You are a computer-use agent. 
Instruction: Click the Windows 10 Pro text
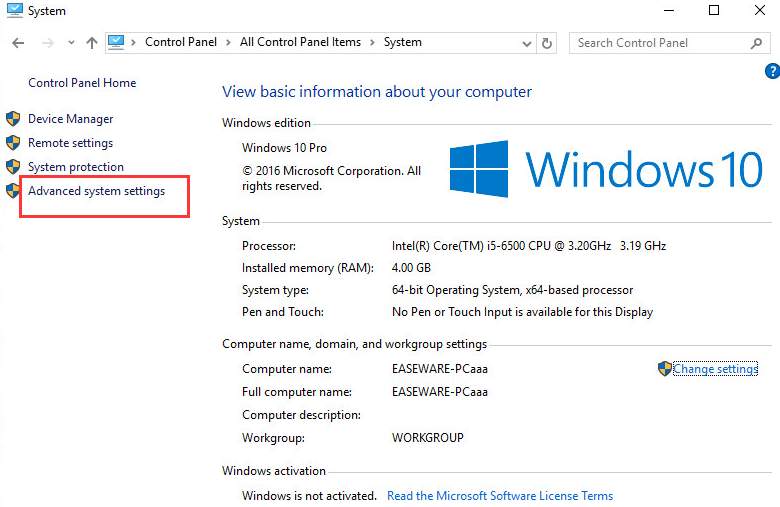(284, 148)
